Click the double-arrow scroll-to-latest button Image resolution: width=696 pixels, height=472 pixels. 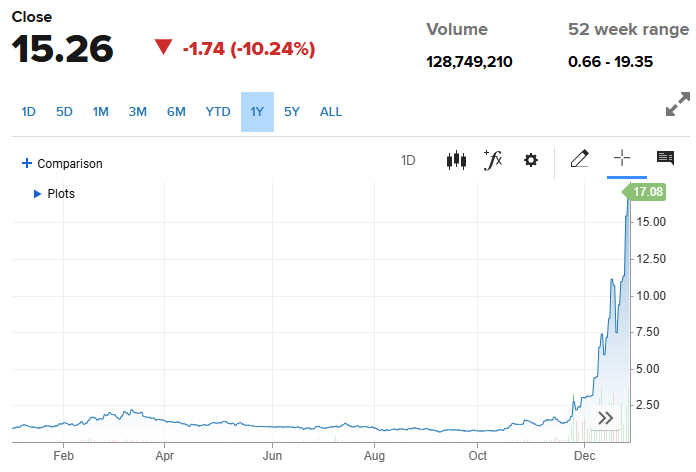pos(605,418)
